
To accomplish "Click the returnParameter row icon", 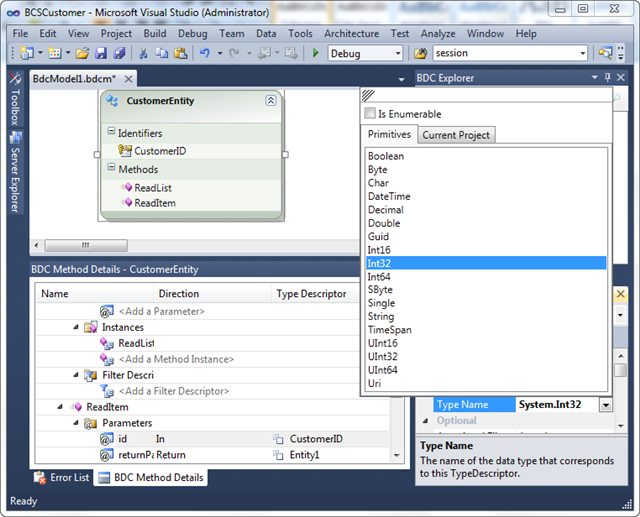I will (107, 455).
